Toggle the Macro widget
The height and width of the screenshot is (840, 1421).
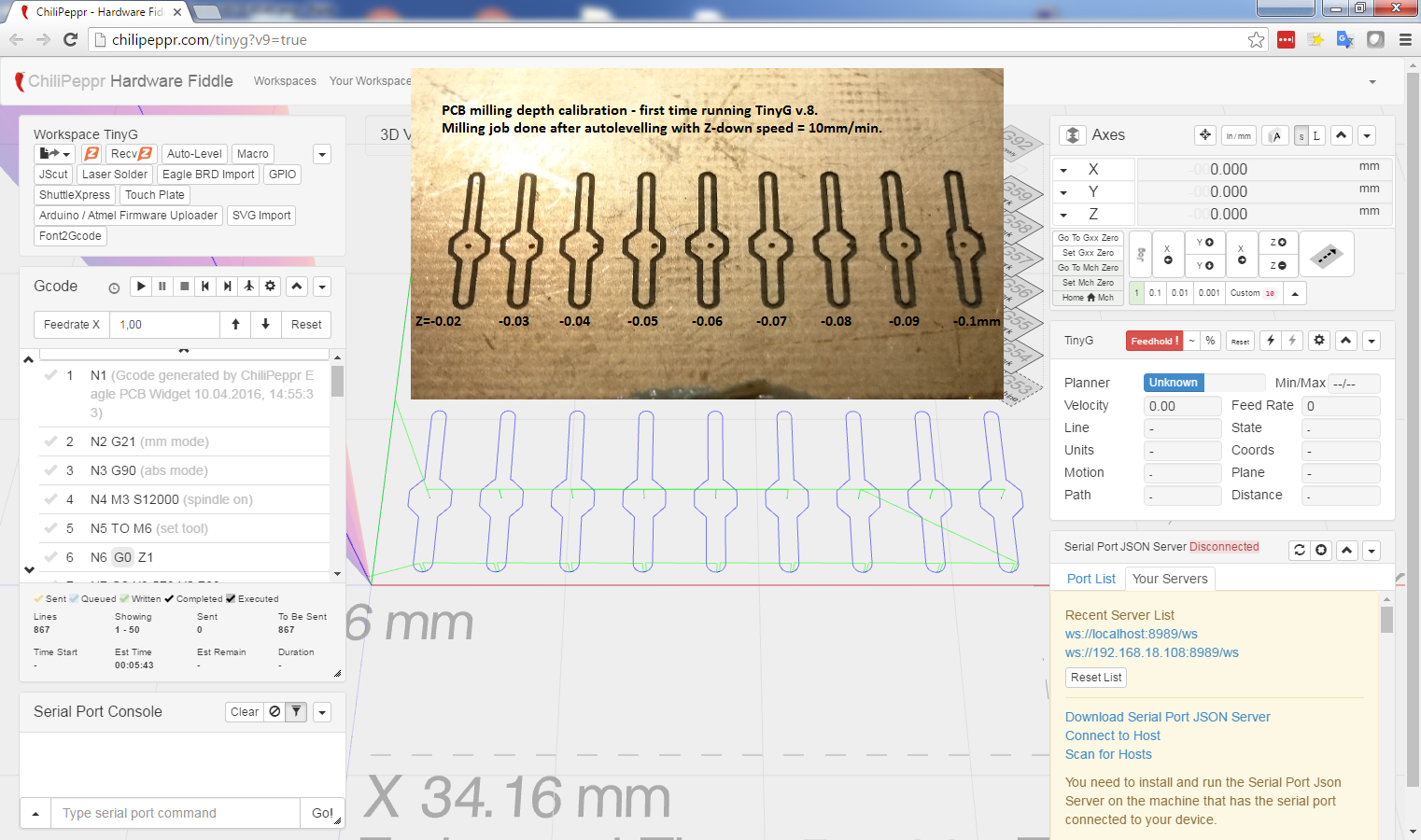252,154
